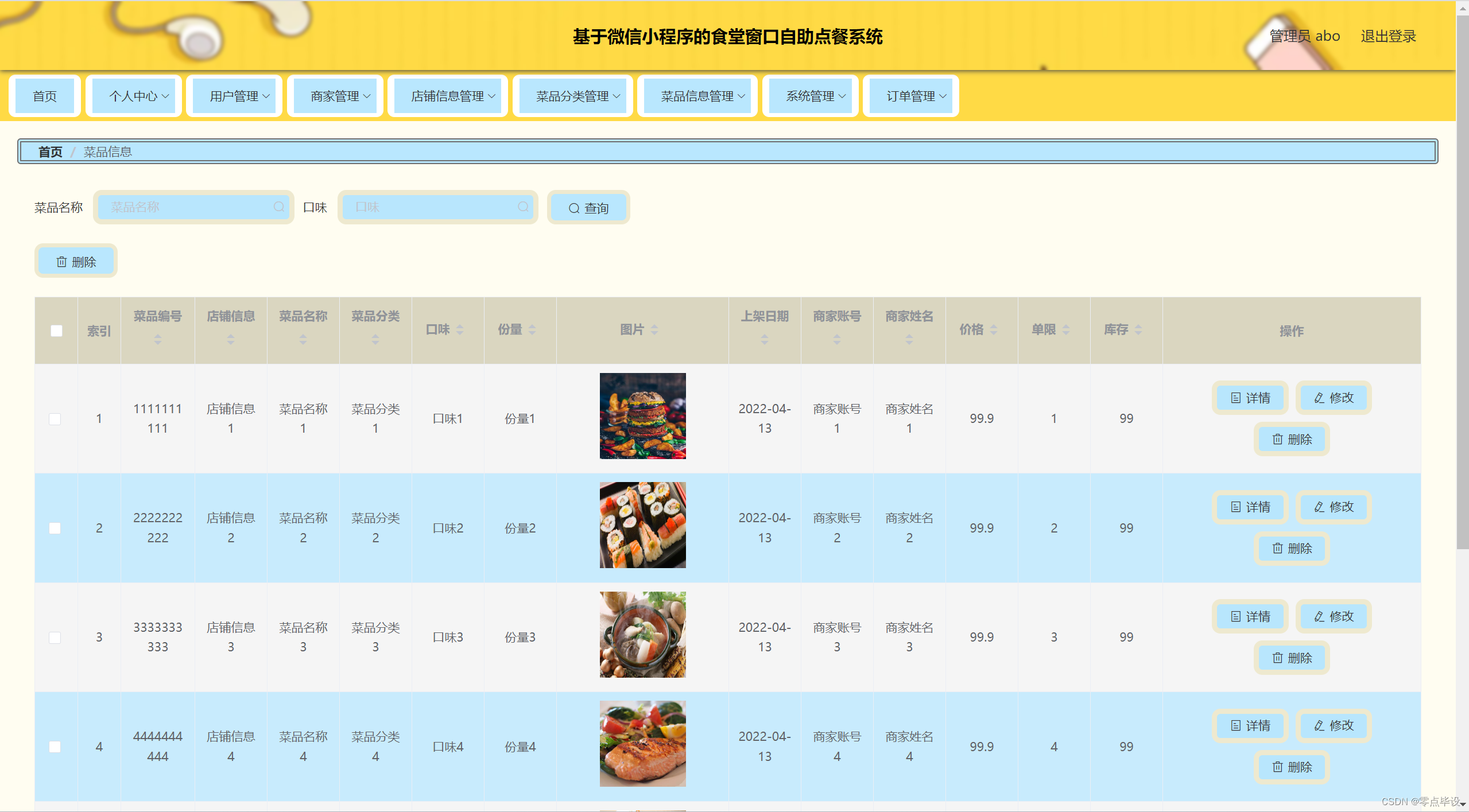Delete row 3 using 删除 button
Viewport: 1469px width, 812px height.
pyautogui.click(x=1292, y=658)
